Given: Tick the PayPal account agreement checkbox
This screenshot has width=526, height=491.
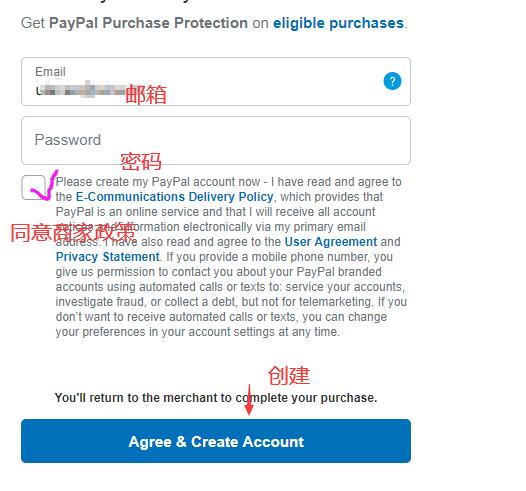Looking at the screenshot, I should pos(34,187).
